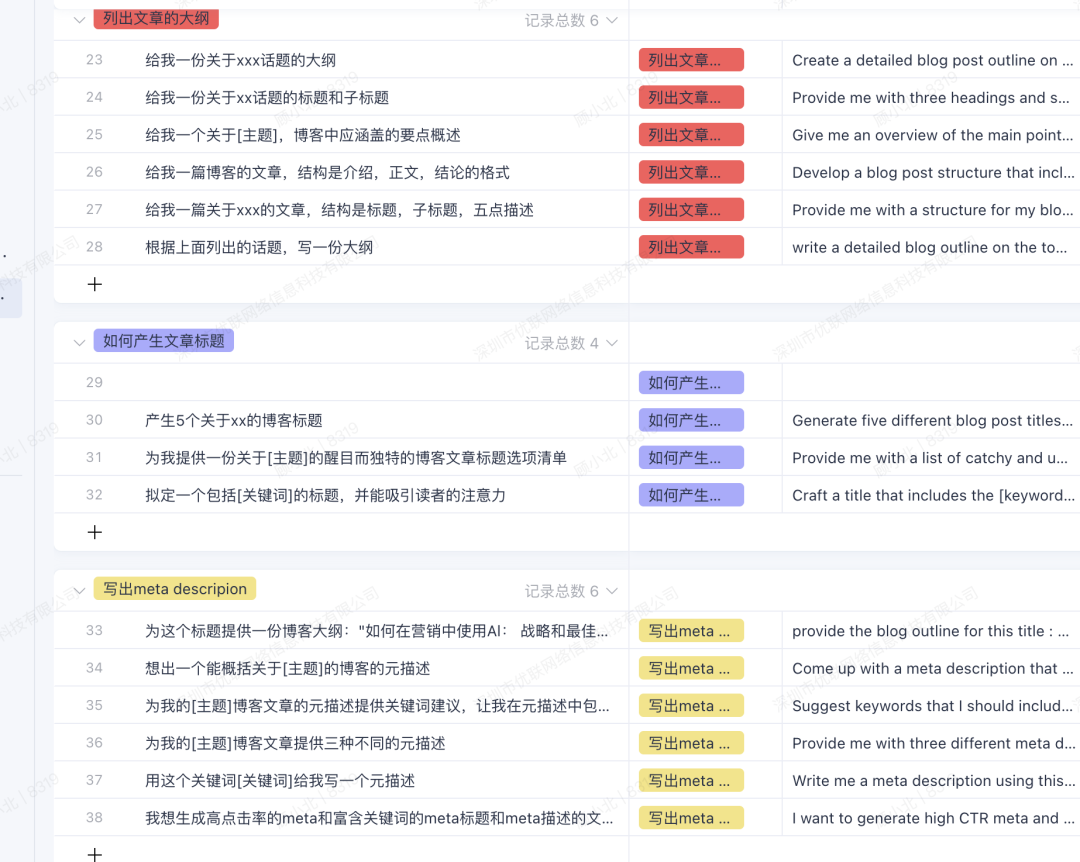The height and width of the screenshot is (862, 1080).
Task: Collapse the 如何产生文章标题 group
Action: tap(80, 342)
